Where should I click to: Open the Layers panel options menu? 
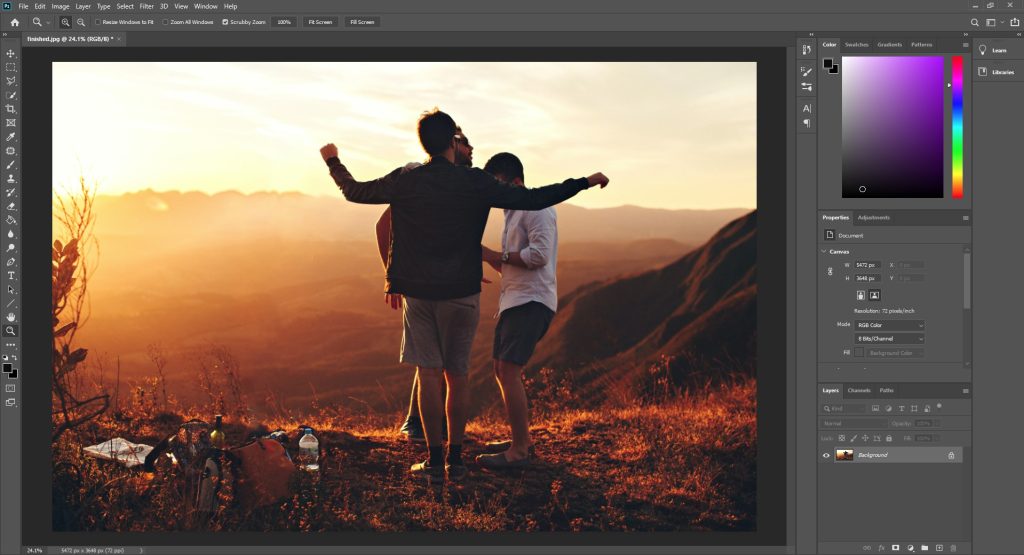point(965,391)
